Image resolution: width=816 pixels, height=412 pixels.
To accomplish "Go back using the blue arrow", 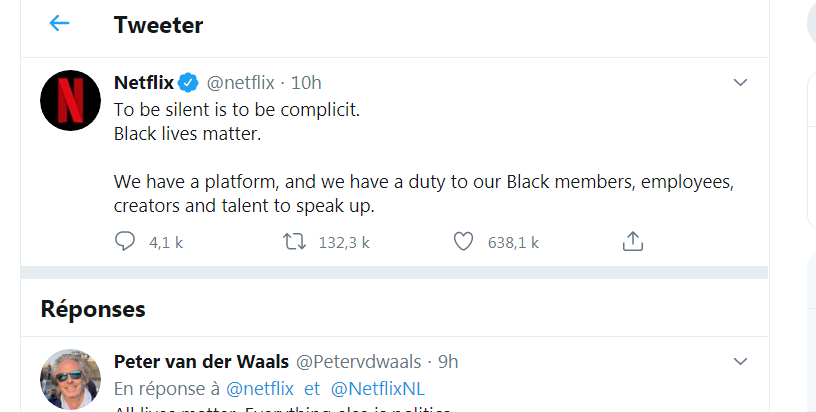I will click(60, 24).
